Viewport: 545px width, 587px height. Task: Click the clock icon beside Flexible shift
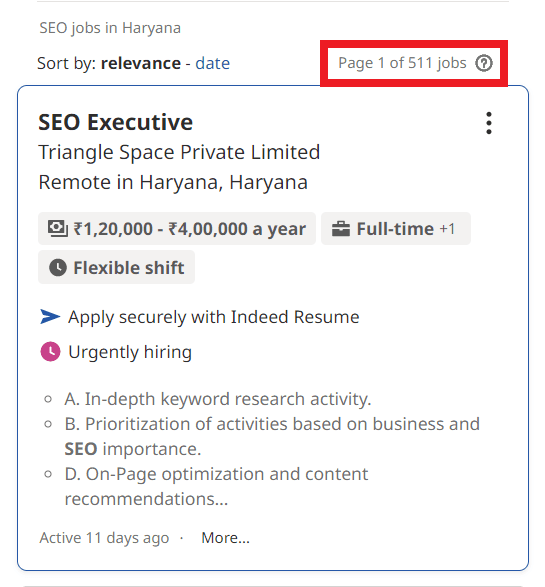(58, 268)
